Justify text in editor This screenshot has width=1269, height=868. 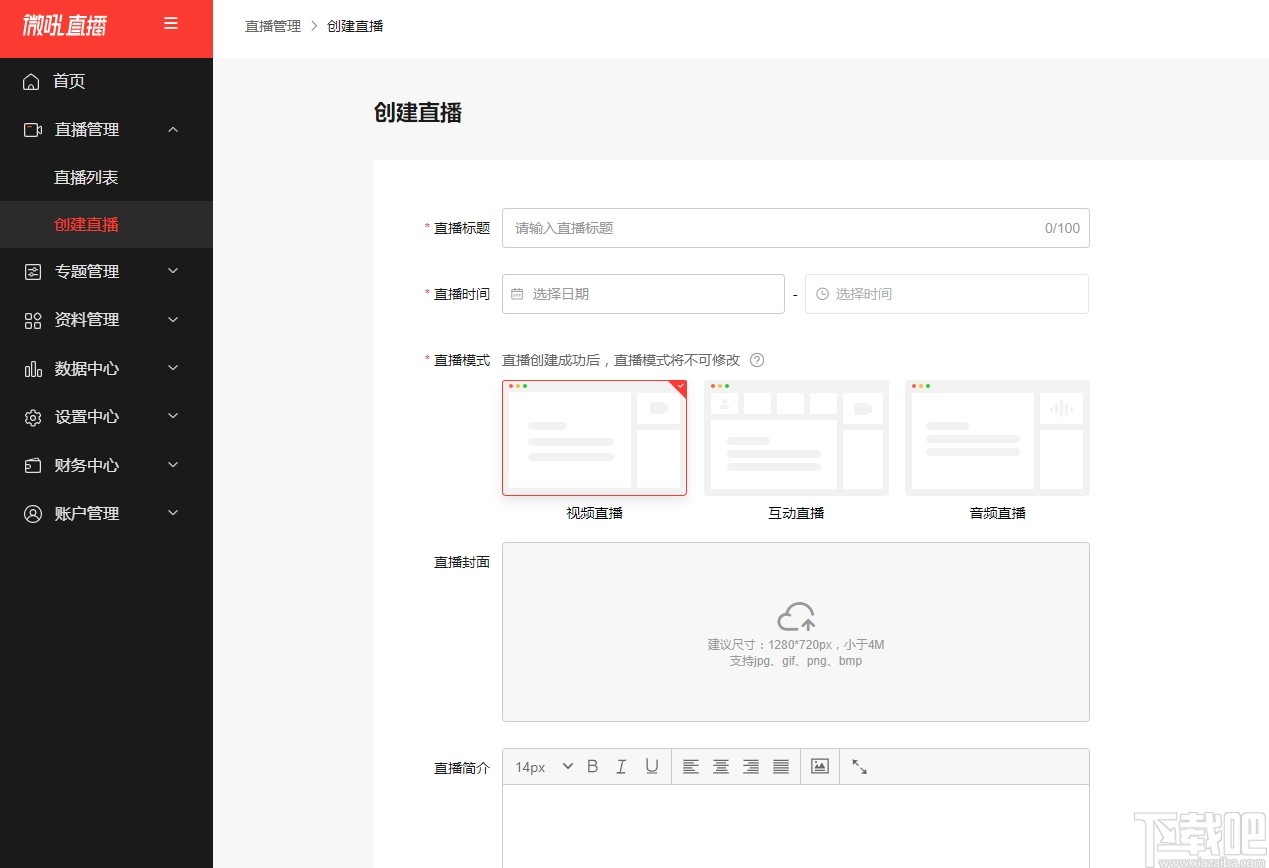point(781,766)
